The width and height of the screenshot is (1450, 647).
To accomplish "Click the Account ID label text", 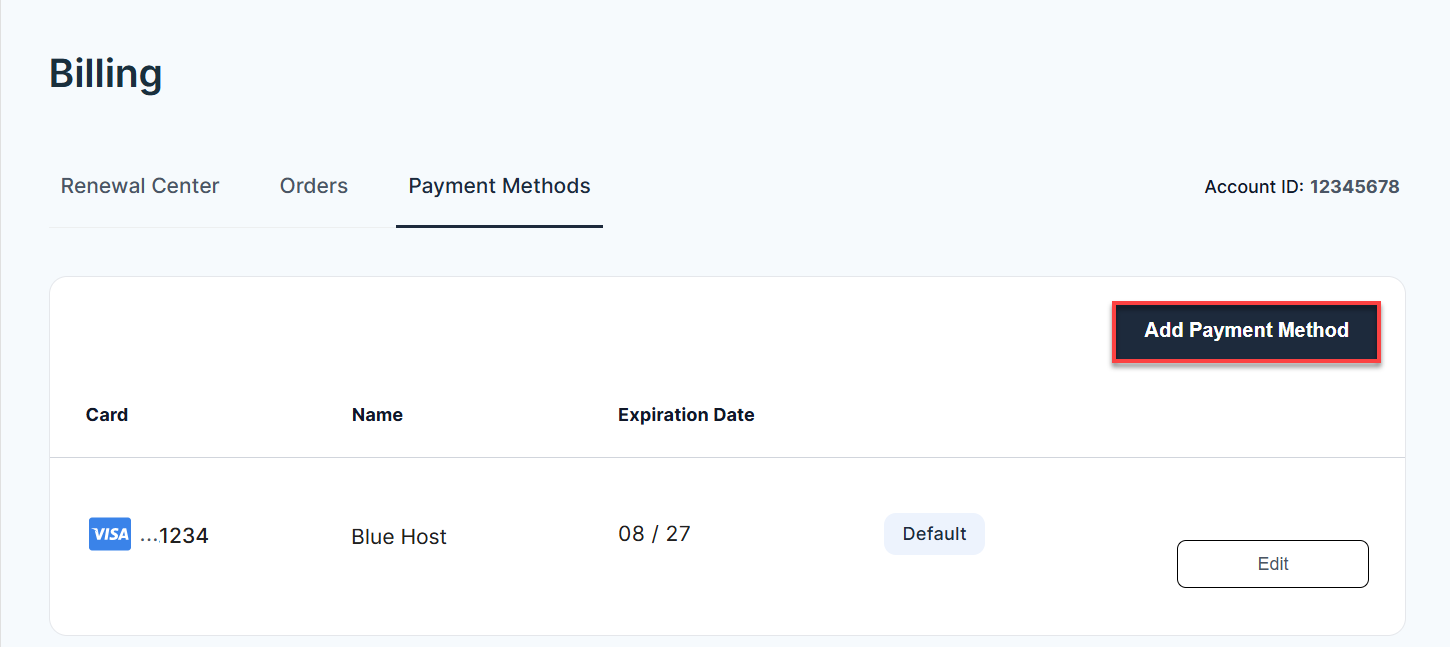I will click(x=1254, y=186).
